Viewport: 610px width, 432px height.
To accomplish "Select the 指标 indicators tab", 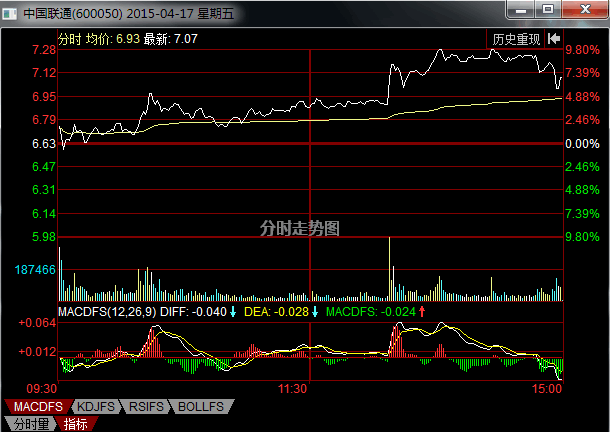I will click(76, 424).
